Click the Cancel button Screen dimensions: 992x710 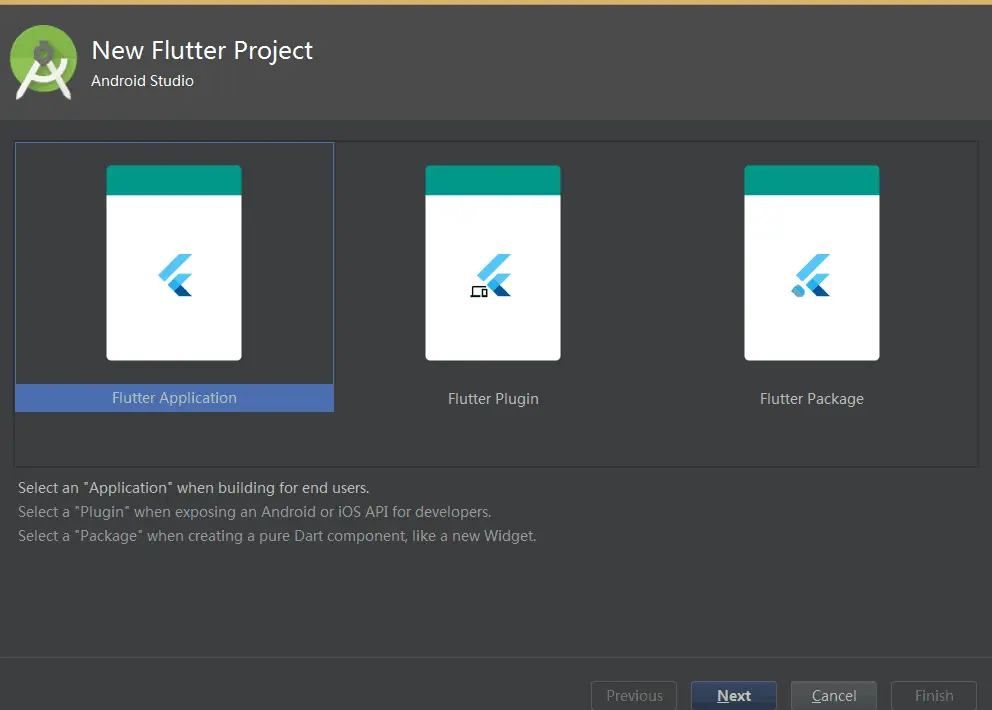coord(834,695)
